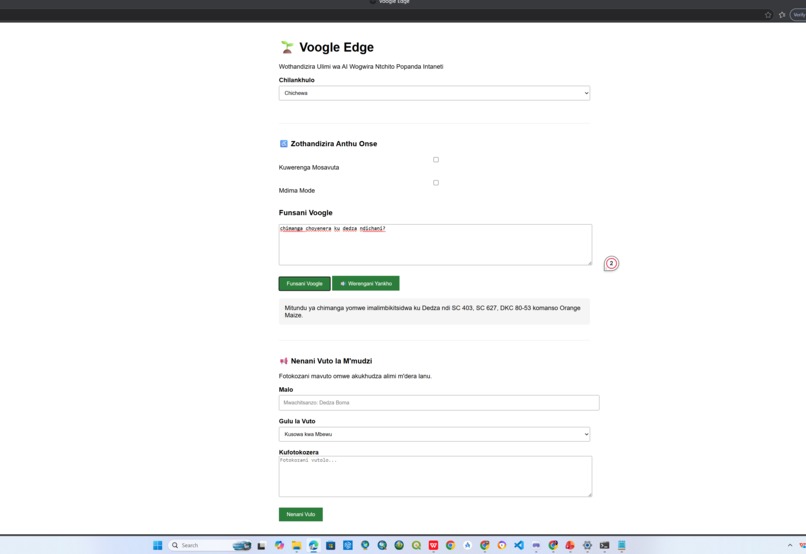Open the Terminal taskbar icon
The image size is (806, 554).
604,545
